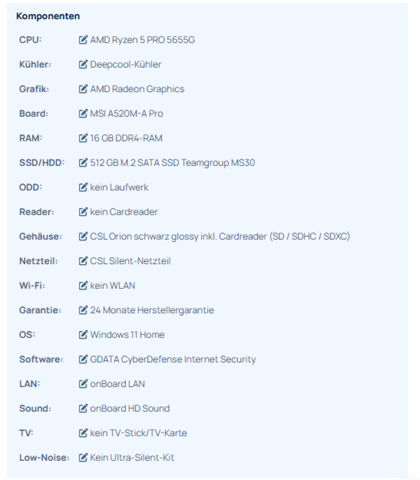Click the RAM edit pencil icon
Image resolution: width=420 pixels, height=480 pixels.
(x=83, y=138)
